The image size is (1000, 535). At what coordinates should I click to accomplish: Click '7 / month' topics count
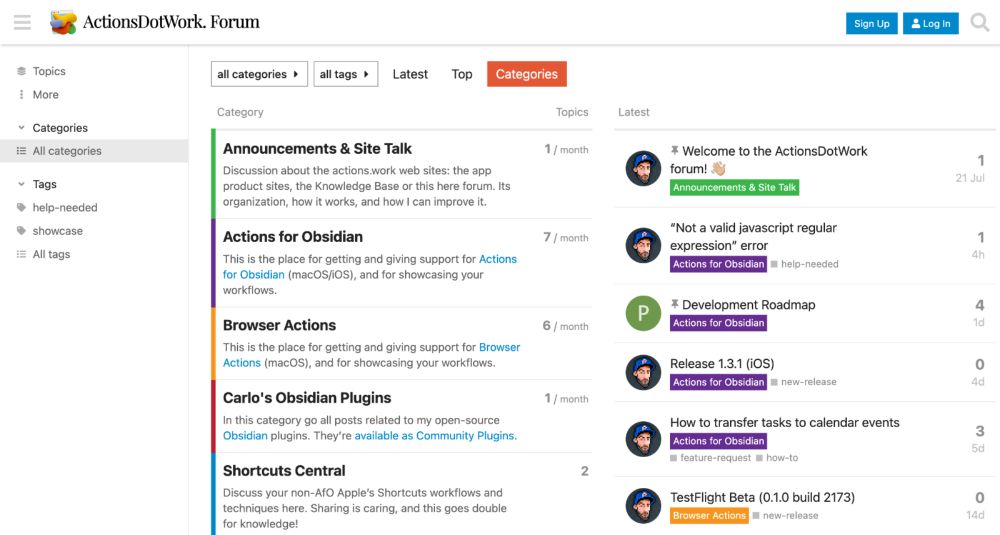pyautogui.click(x=566, y=237)
